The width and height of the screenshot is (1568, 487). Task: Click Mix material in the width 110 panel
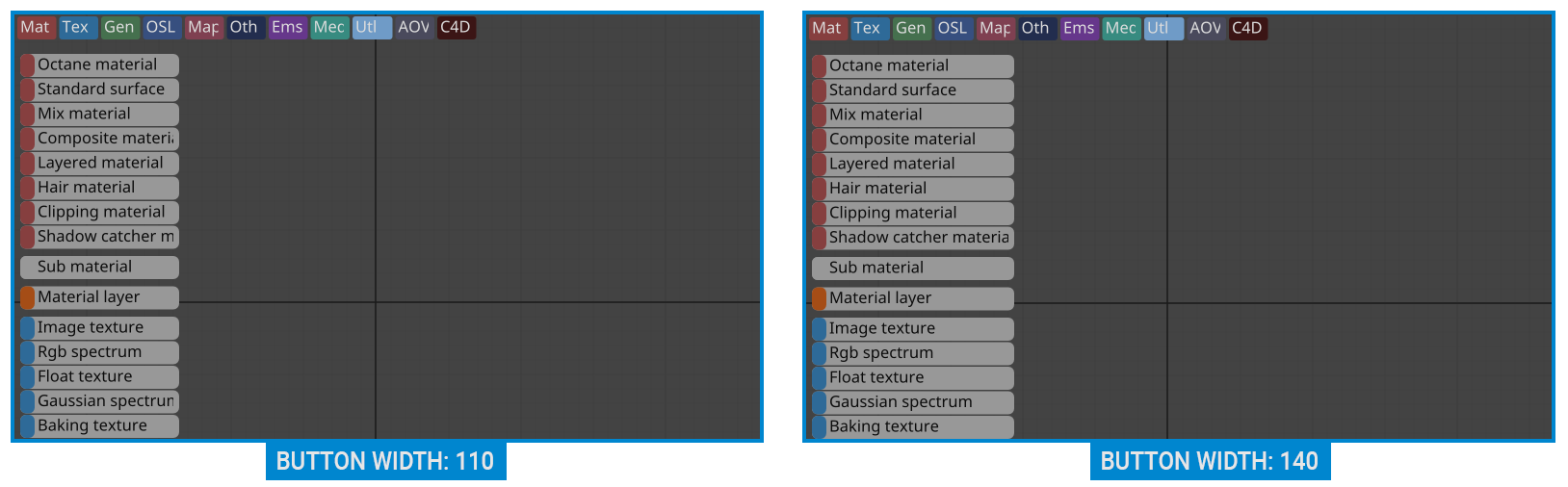[99, 115]
